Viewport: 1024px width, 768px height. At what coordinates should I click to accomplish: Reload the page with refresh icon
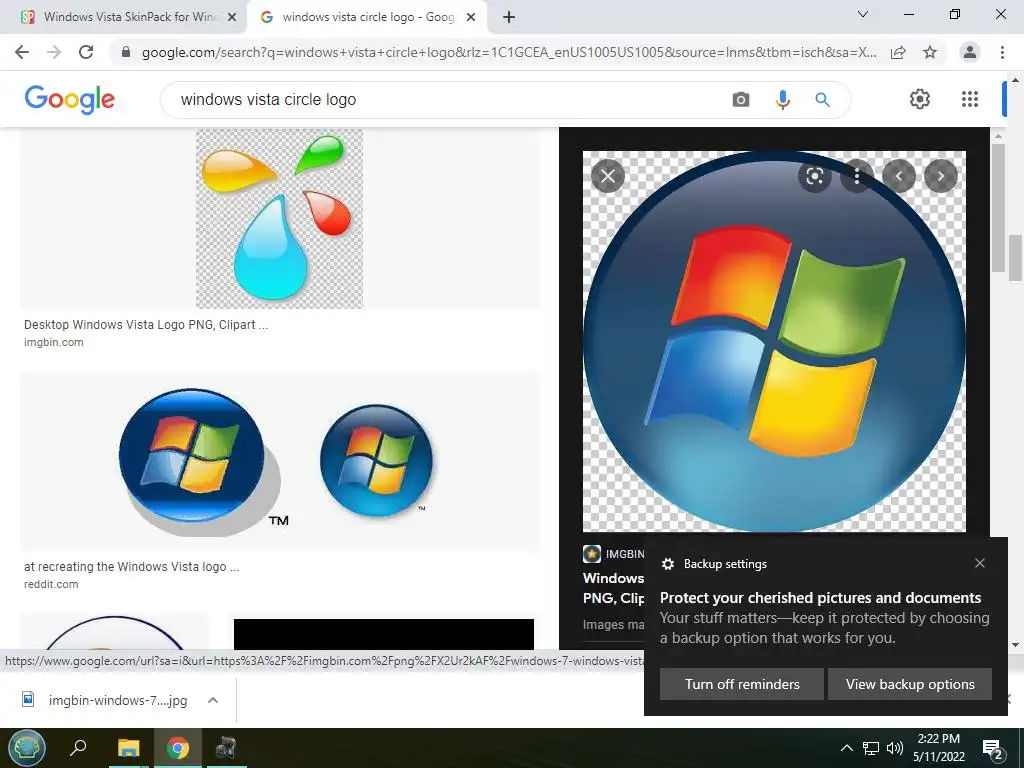click(x=86, y=52)
